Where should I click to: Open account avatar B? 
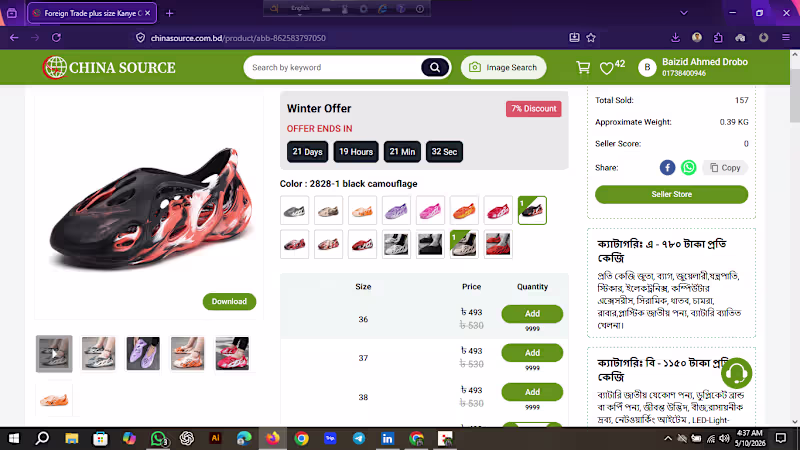(647, 67)
